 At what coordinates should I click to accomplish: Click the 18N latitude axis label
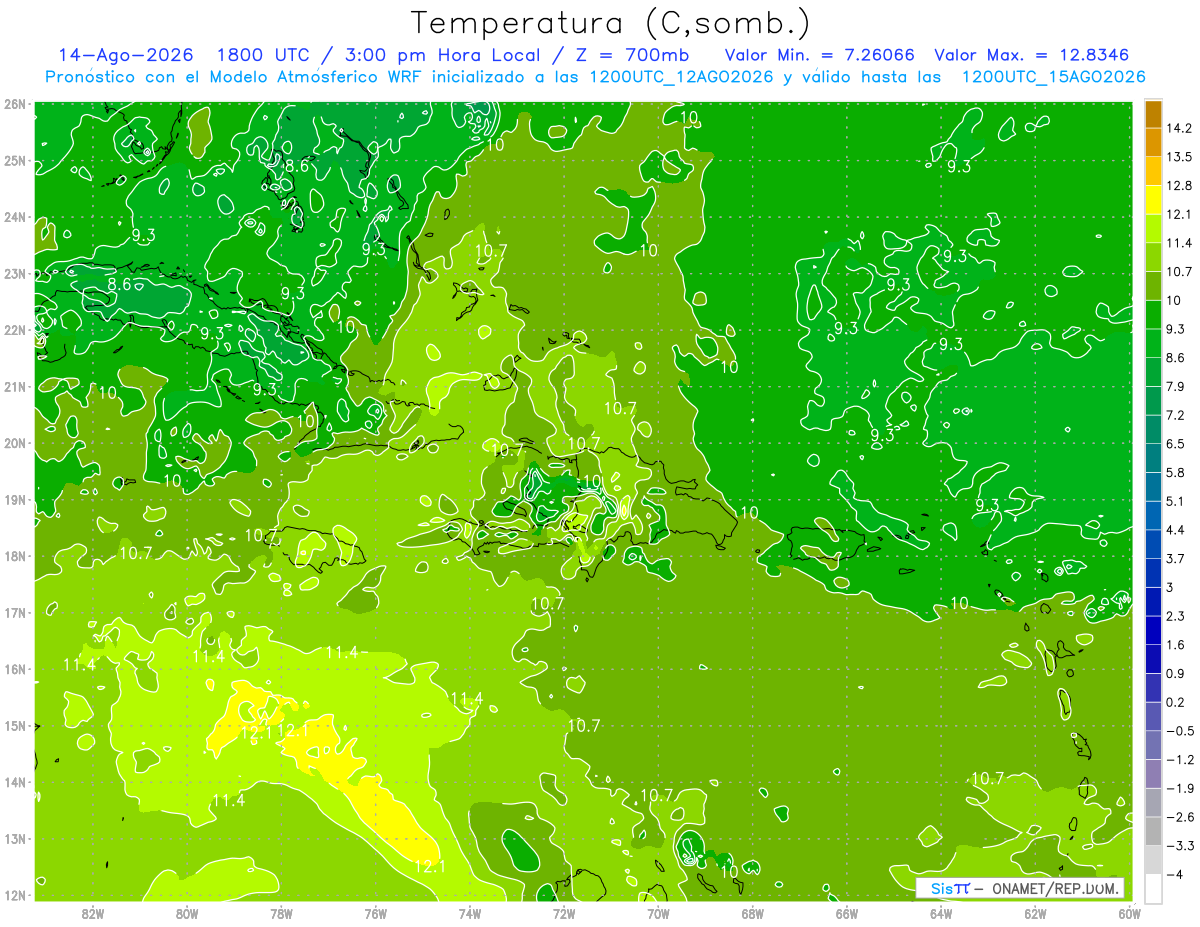(x=15, y=556)
